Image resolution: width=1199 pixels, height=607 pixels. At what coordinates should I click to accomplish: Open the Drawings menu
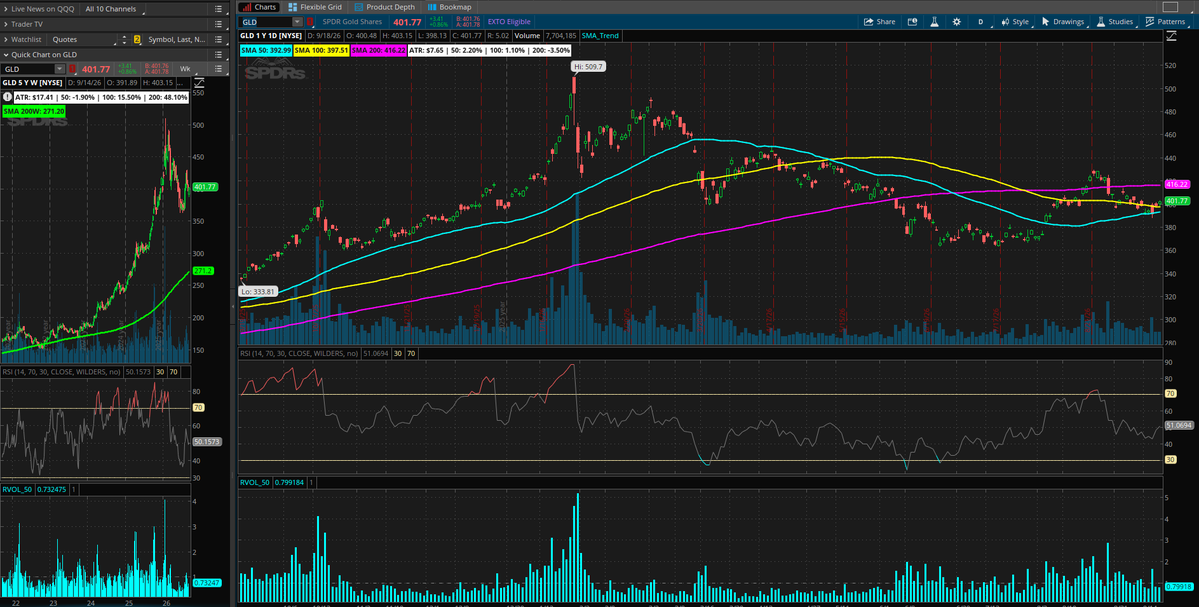click(1062, 22)
